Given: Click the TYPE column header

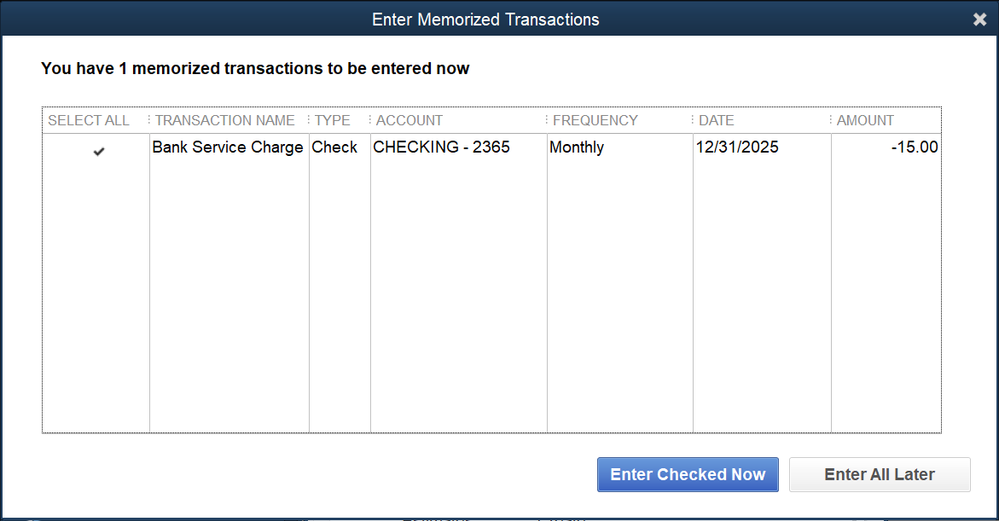Looking at the screenshot, I should [333, 120].
